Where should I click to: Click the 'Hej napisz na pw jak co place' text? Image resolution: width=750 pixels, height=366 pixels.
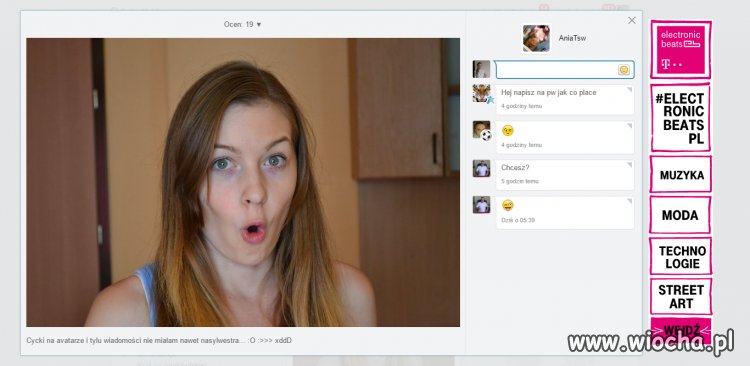(549, 92)
